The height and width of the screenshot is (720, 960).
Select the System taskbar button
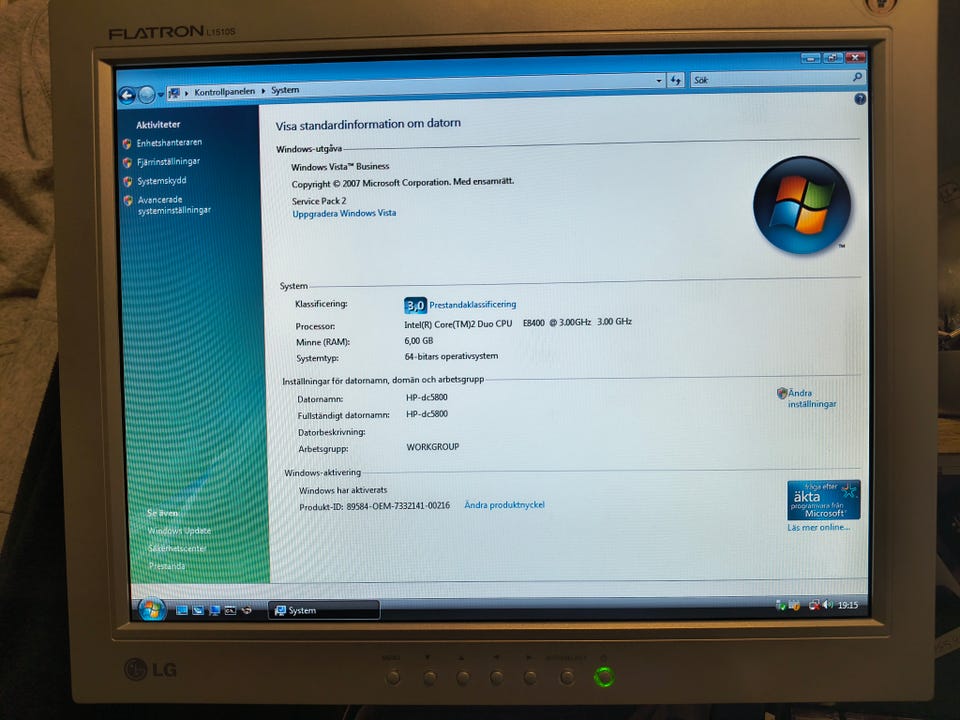click(324, 610)
